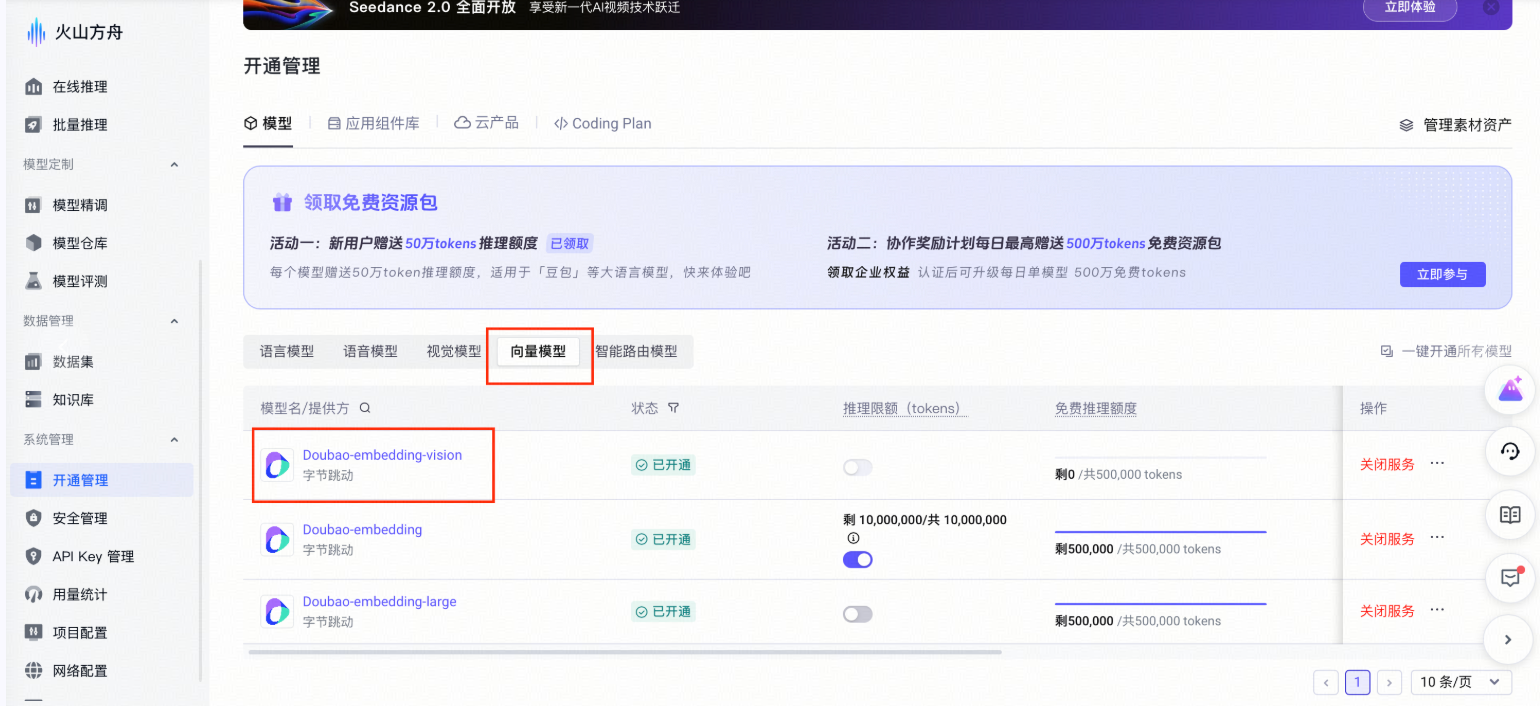
Task: Switch to the 云产品 tab
Action: 487,123
